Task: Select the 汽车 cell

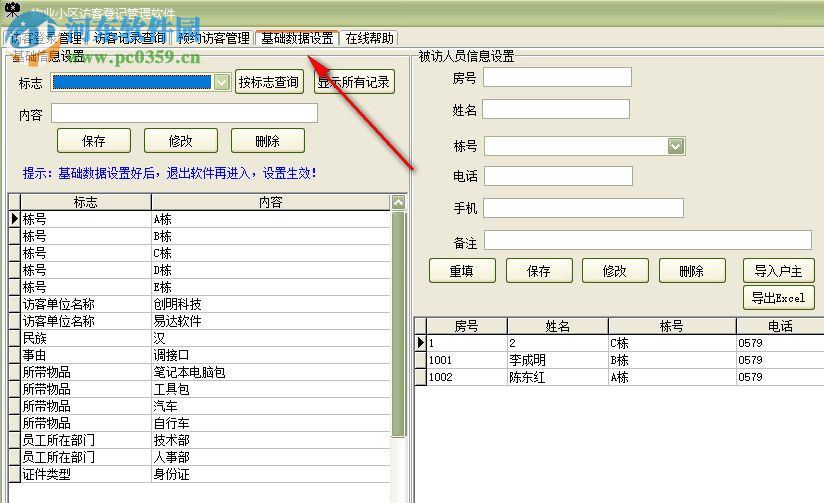Action: [271, 406]
